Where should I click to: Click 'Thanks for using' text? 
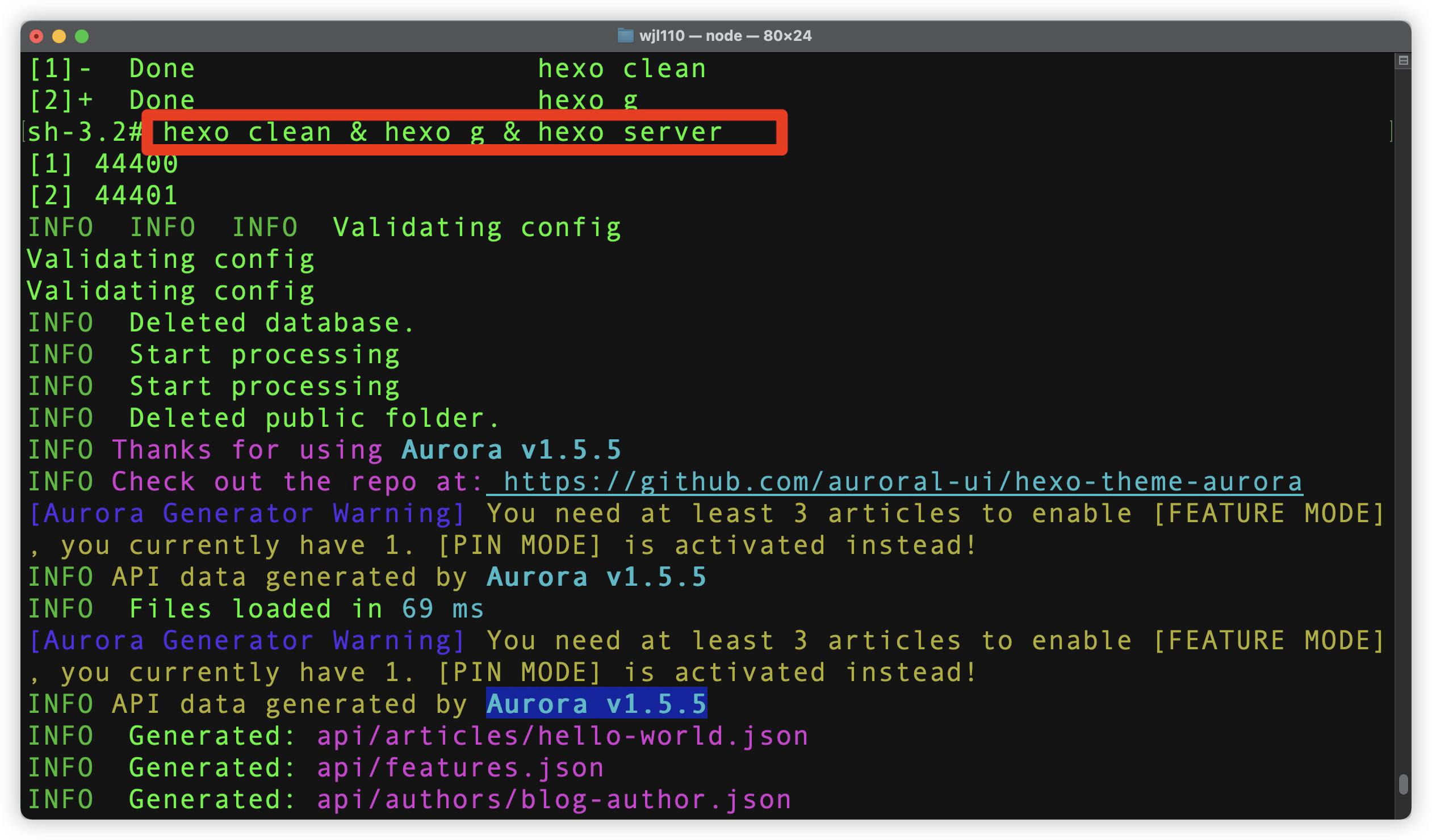247,450
